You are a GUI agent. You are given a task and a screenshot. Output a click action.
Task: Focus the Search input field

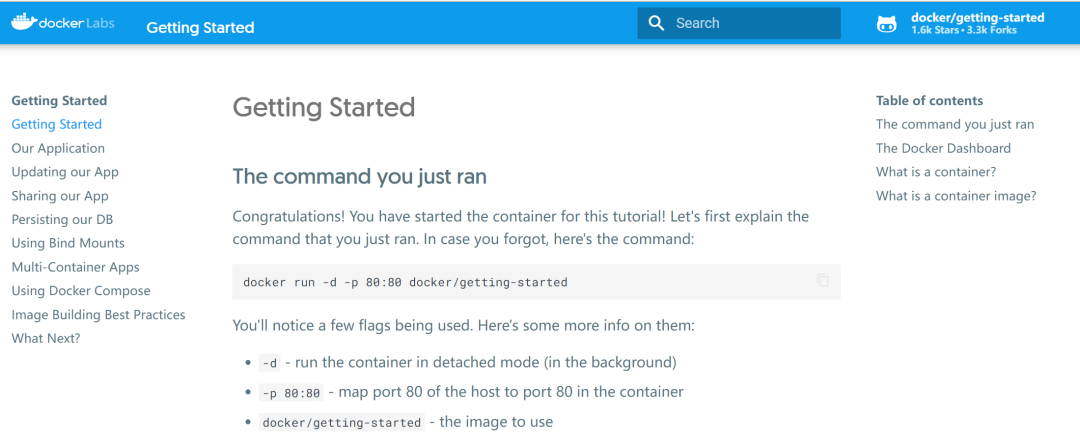coord(738,23)
